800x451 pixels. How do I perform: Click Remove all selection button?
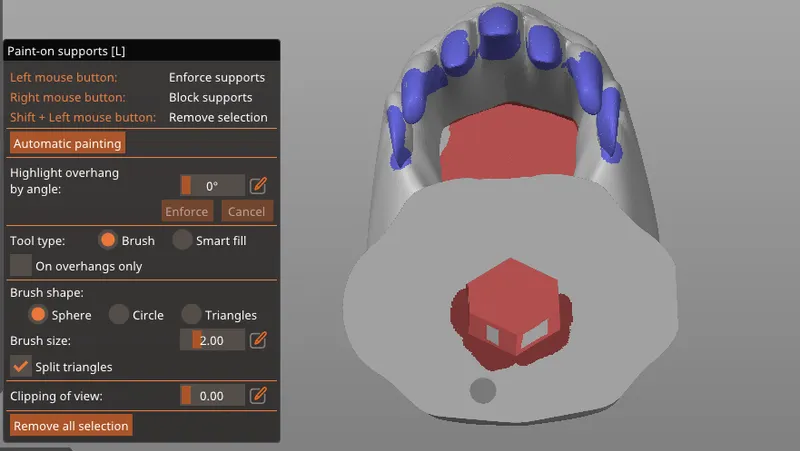[x=71, y=425]
